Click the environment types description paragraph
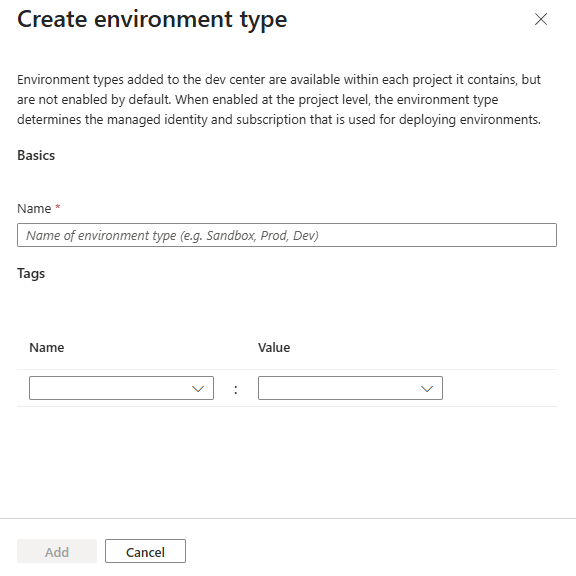 coord(279,100)
